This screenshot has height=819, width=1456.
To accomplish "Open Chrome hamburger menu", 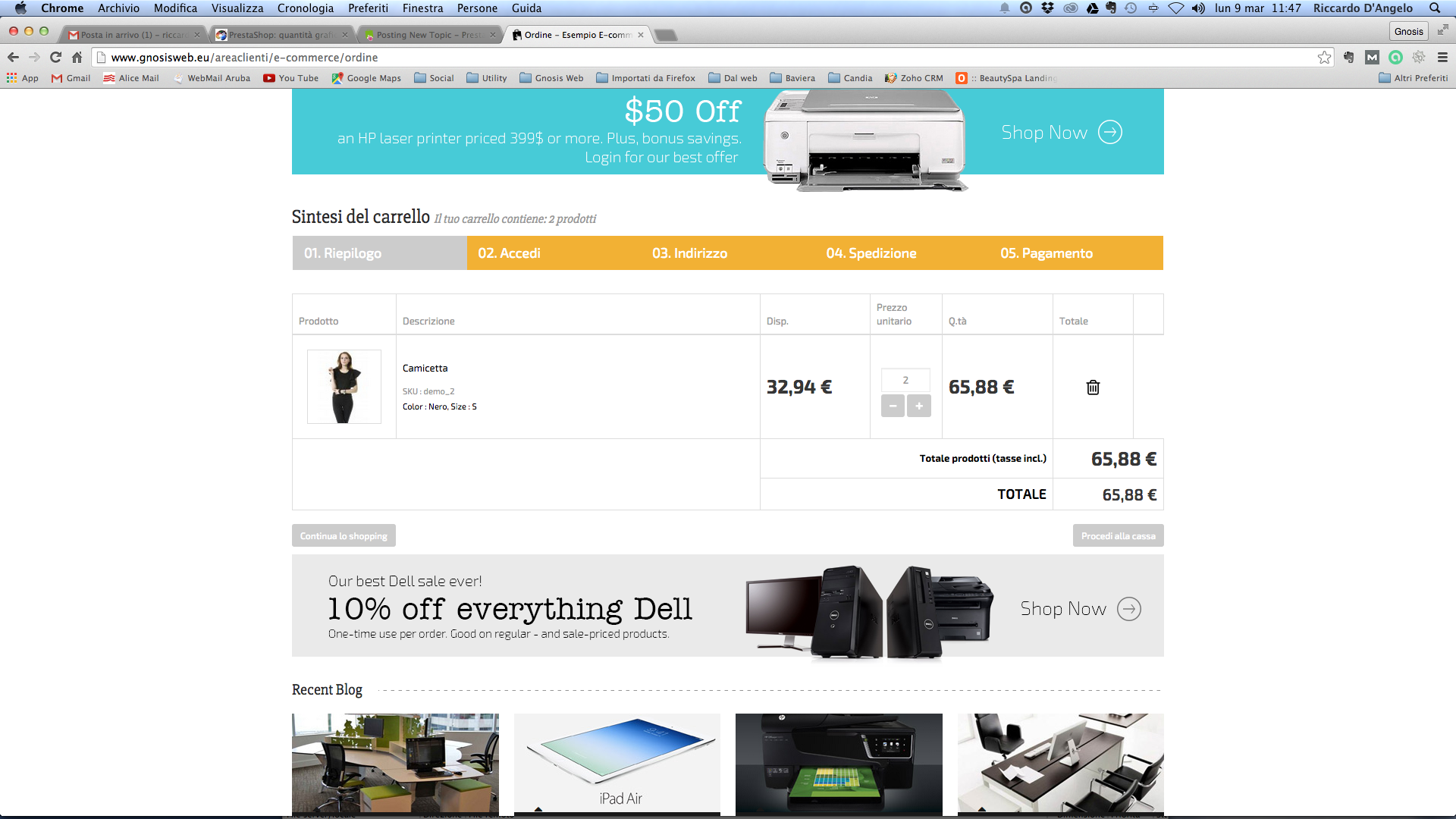I will click(1442, 58).
